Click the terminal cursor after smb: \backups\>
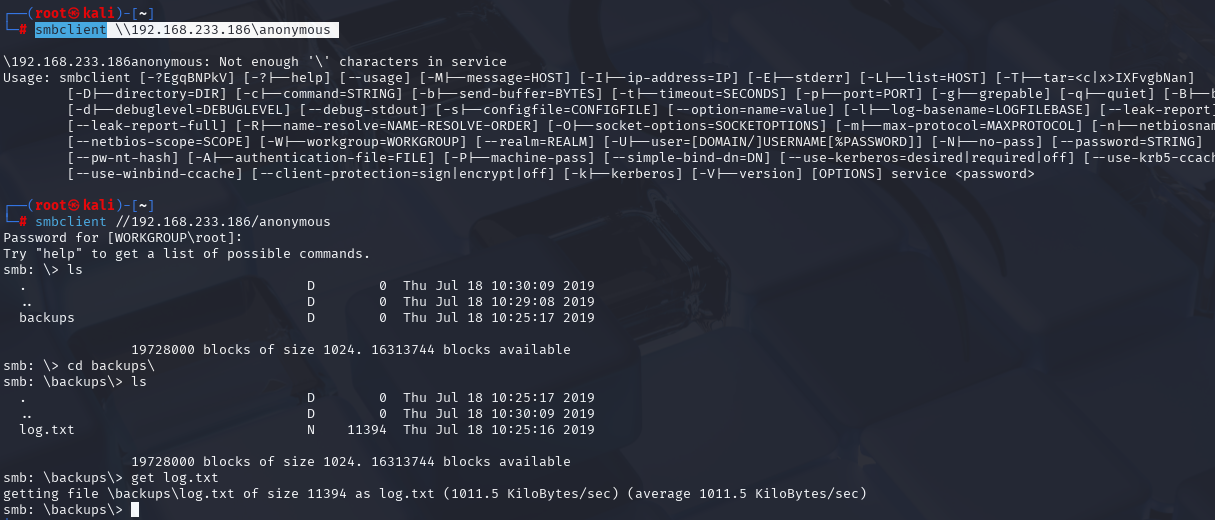The image size is (1215, 520). [135, 510]
